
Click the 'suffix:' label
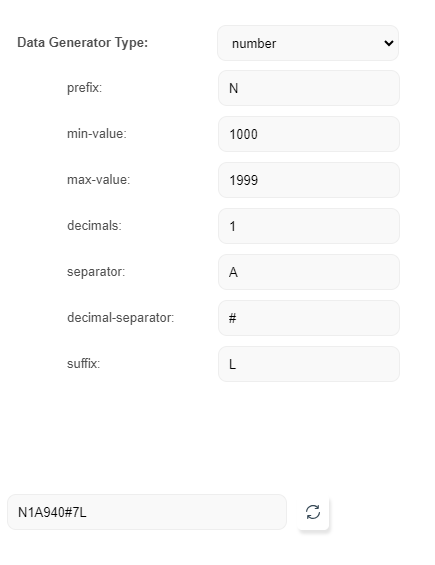point(84,363)
